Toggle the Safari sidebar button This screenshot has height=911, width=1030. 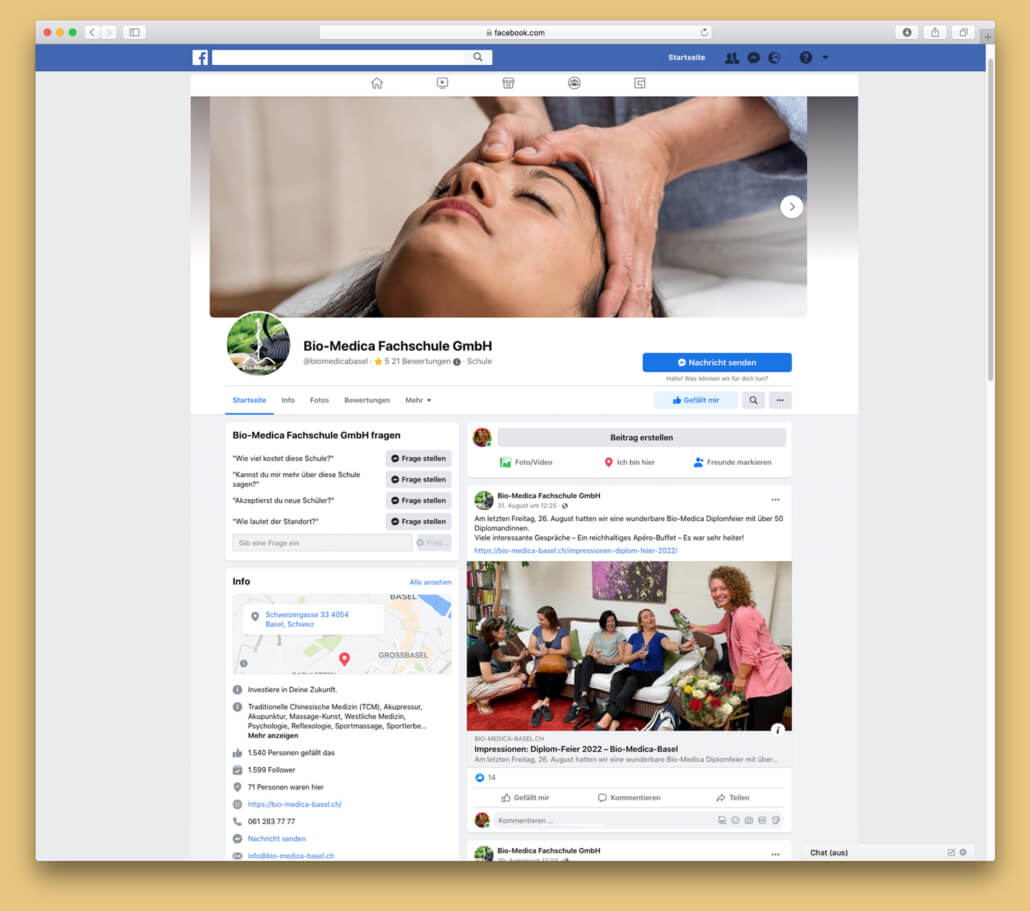pos(134,32)
